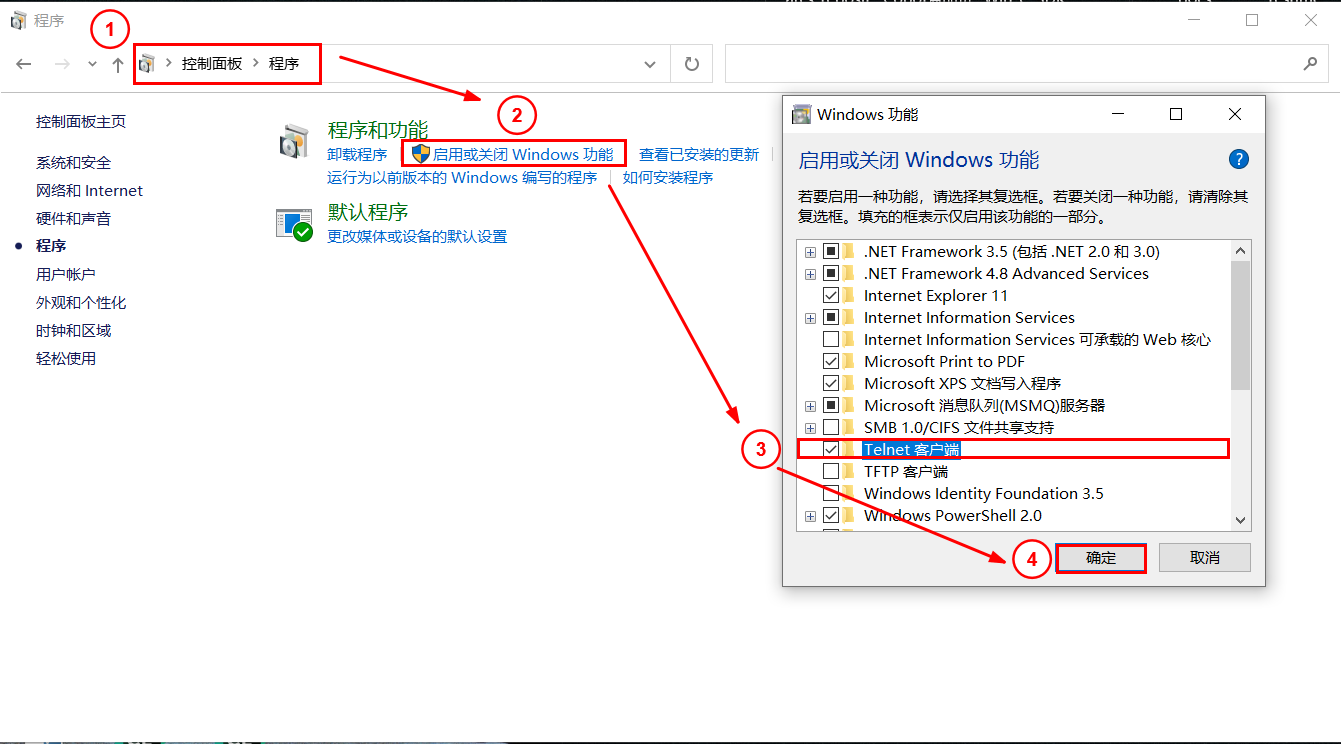Toggle the Telnet 客户端 checkbox
The width and height of the screenshot is (1341, 744).
click(x=831, y=450)
